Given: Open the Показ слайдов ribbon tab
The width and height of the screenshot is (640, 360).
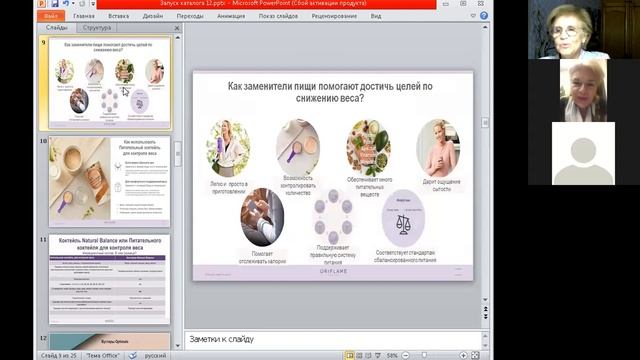Looking at the screenshot, I should pos(278,16).
